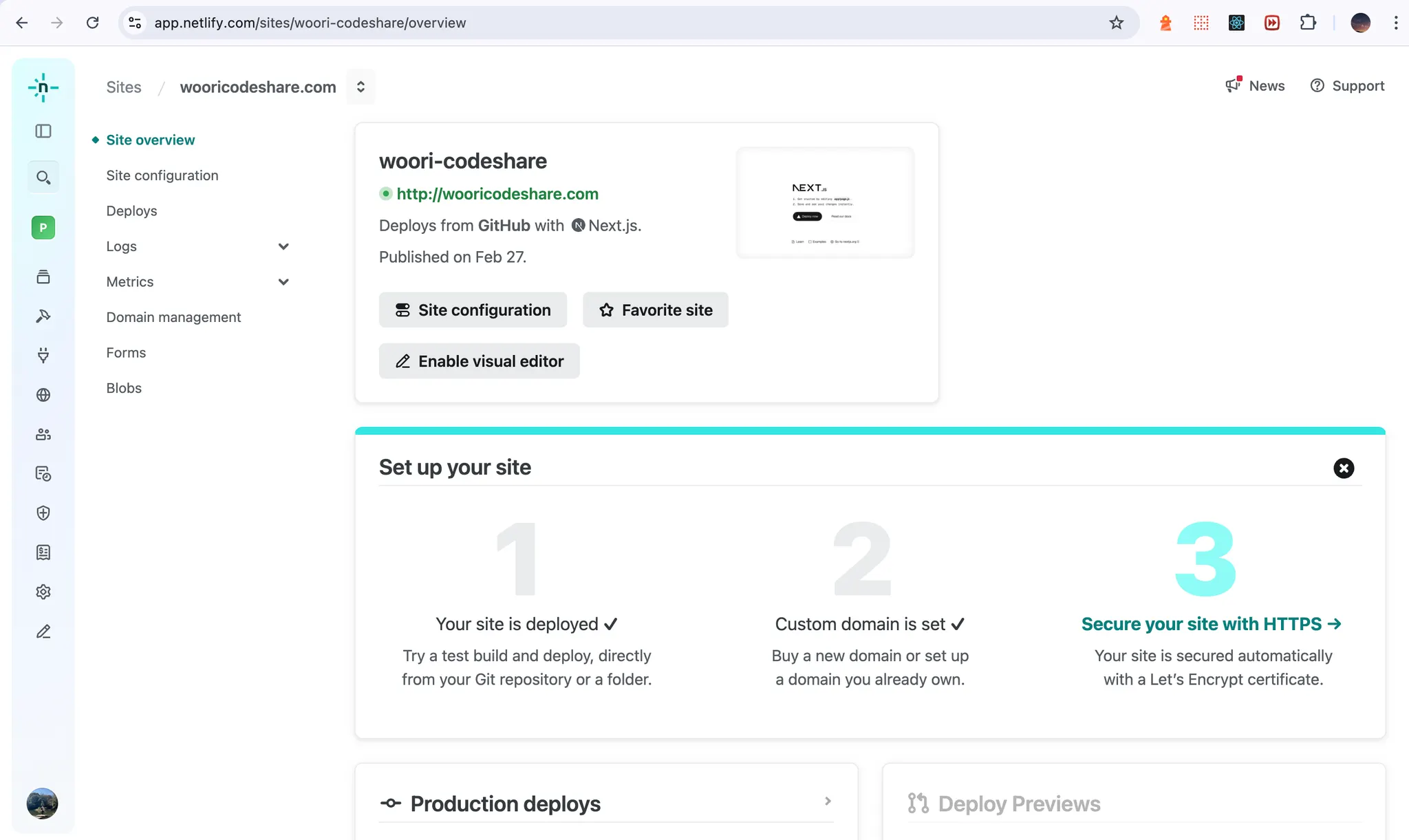Image resolution: width=1409 pixels, height=840 pixels.
Task: Expand the Metrics submenu
Action: pos(283,282)
